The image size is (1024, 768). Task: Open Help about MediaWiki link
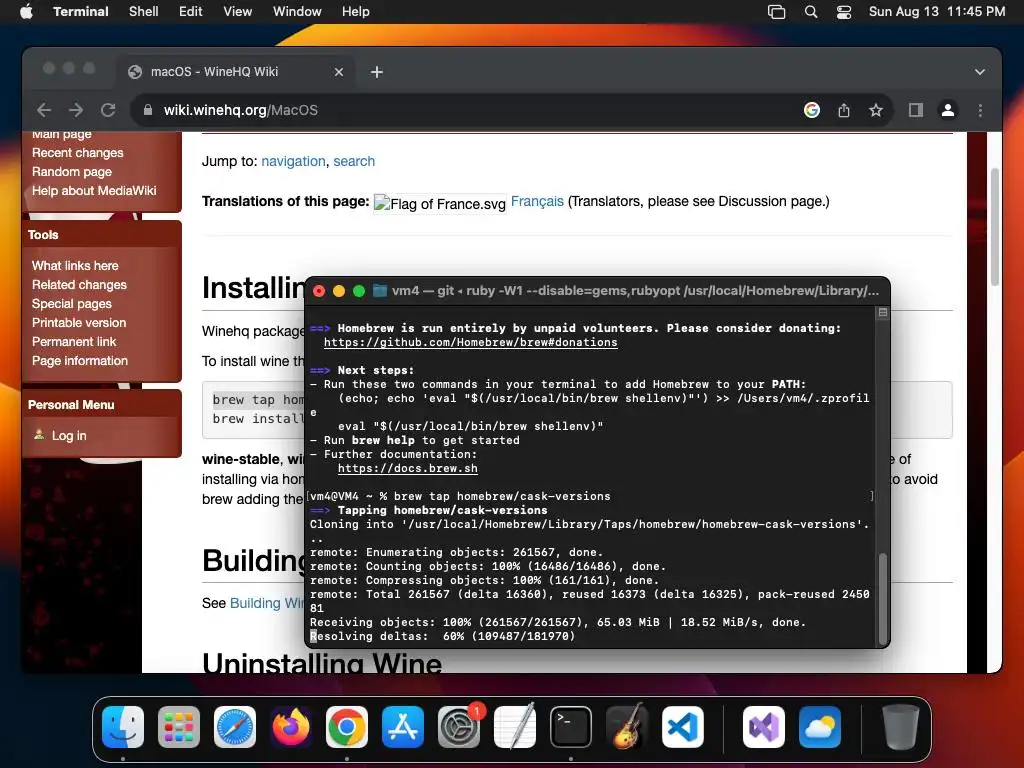[x=94, y=191]
